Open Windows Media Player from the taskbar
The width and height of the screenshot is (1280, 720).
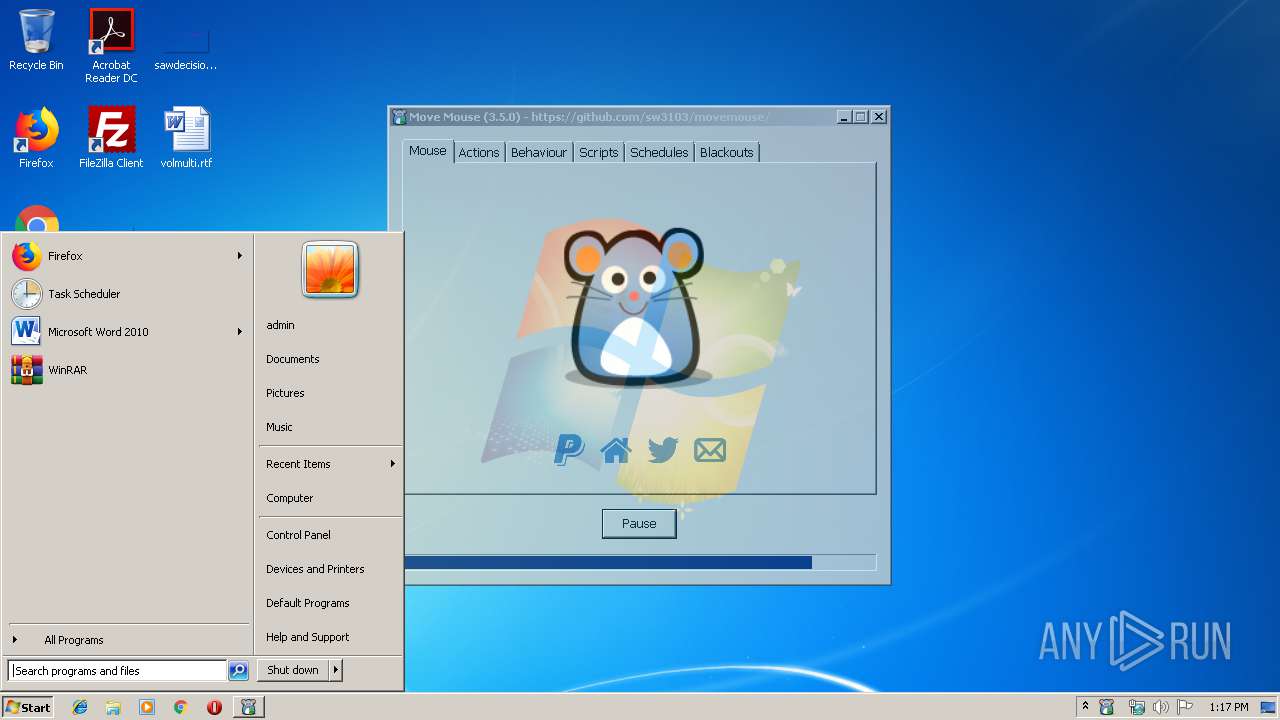coord(147,707)
